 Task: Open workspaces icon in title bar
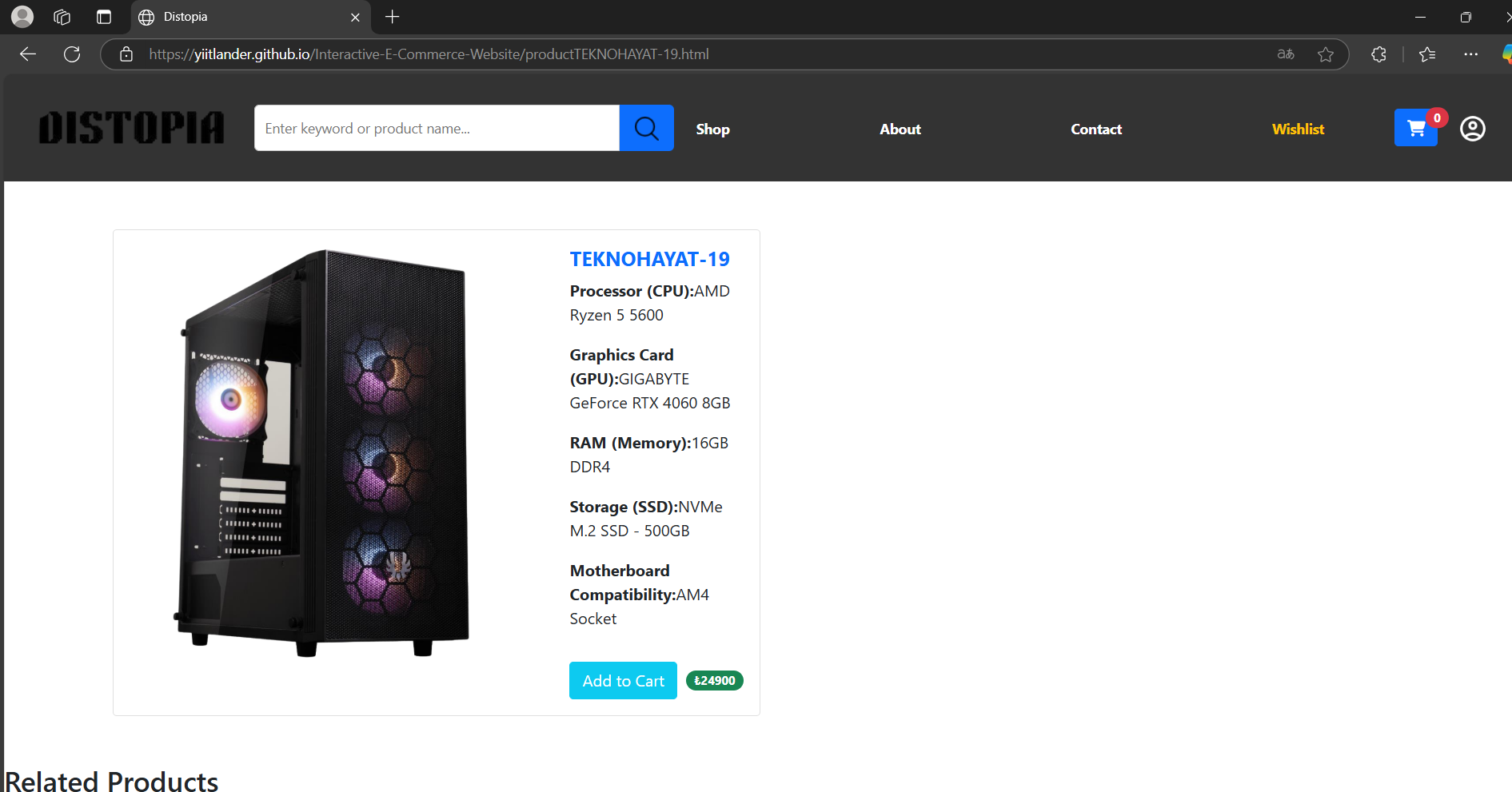62,17
